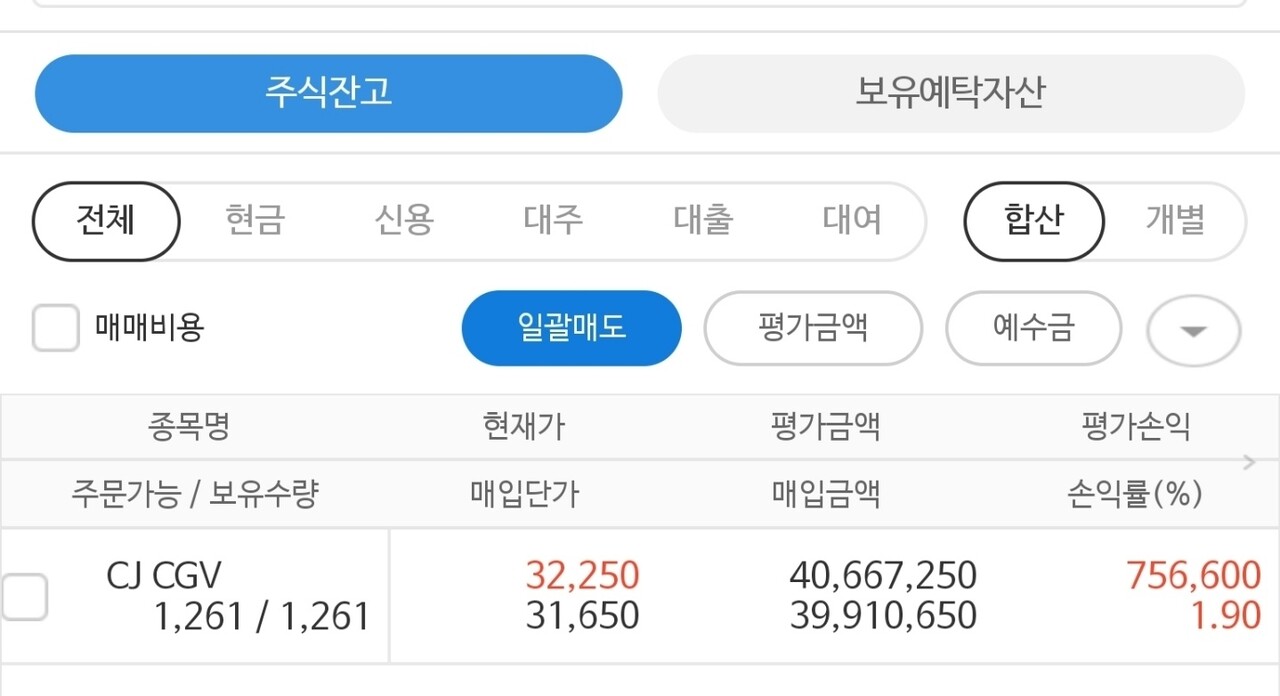Screen dimensions: 1280x696
Task: Check the CJ CGV row checkbox
Action: pyautogui.click(x=24, y=596)
